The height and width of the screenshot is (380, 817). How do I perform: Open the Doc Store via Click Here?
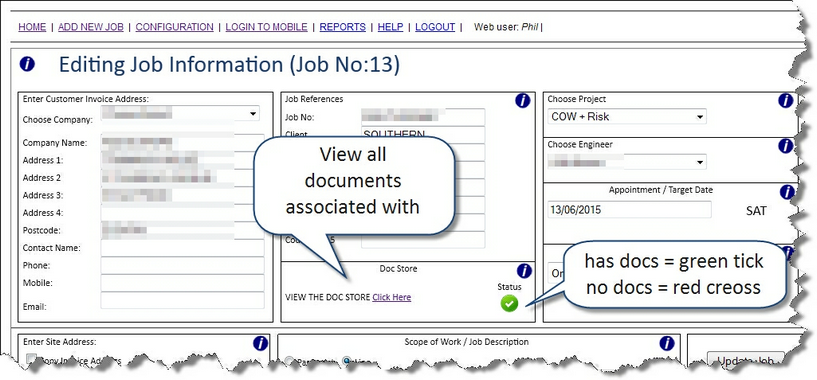click(391, 297)
